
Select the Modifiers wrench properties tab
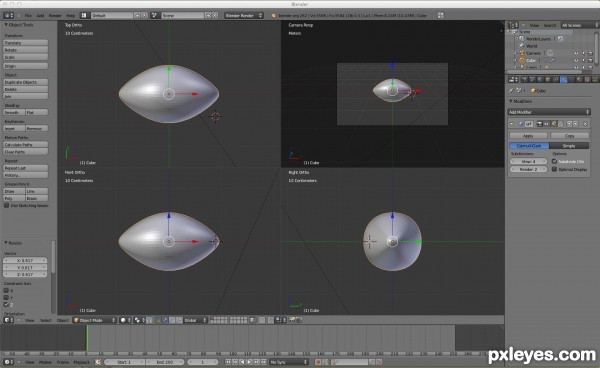click(563, 80)
